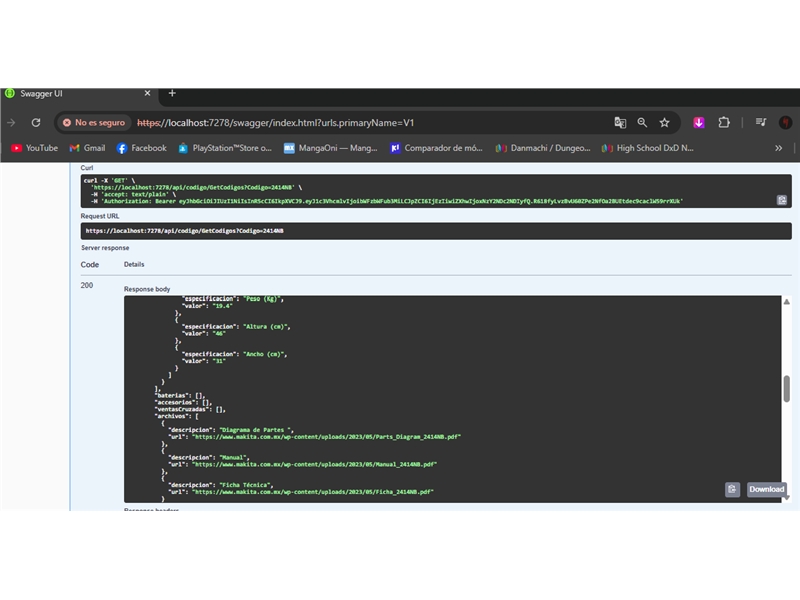Click the response body vertical scrollbar thumb
The image size is (800, 600).
[x=786, y=388]
